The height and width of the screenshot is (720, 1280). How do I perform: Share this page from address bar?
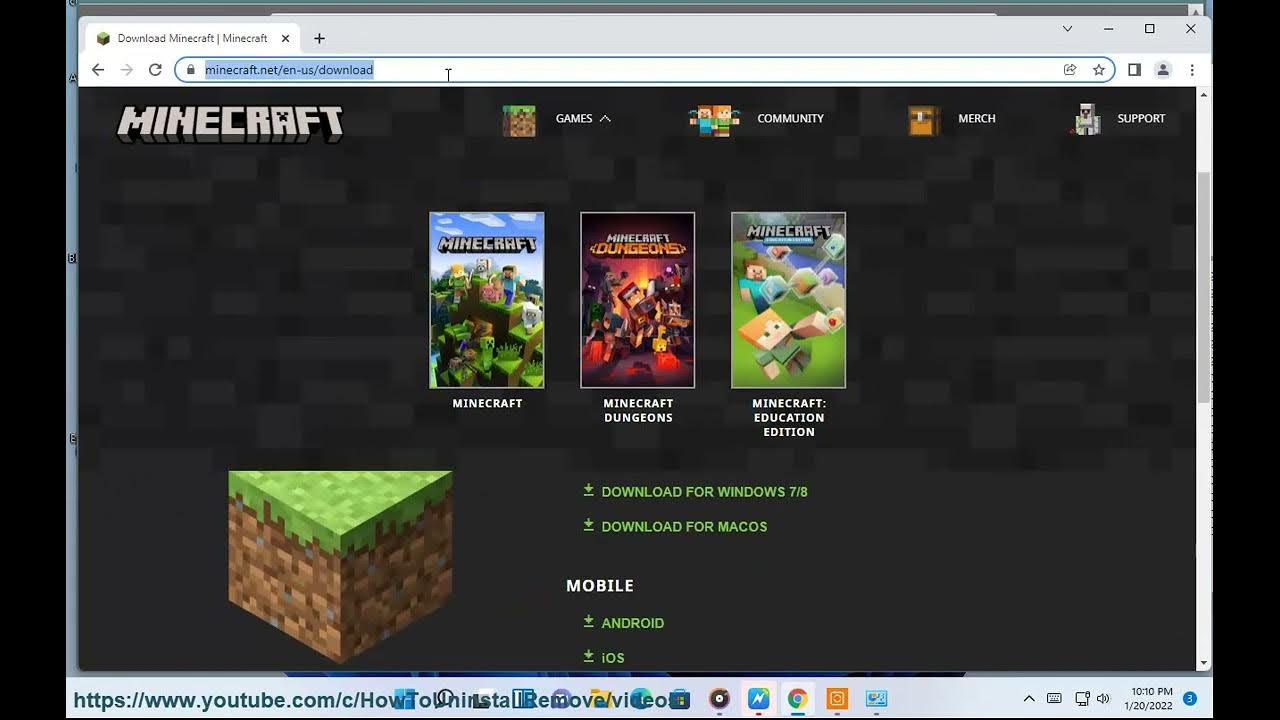(1070, 70)
